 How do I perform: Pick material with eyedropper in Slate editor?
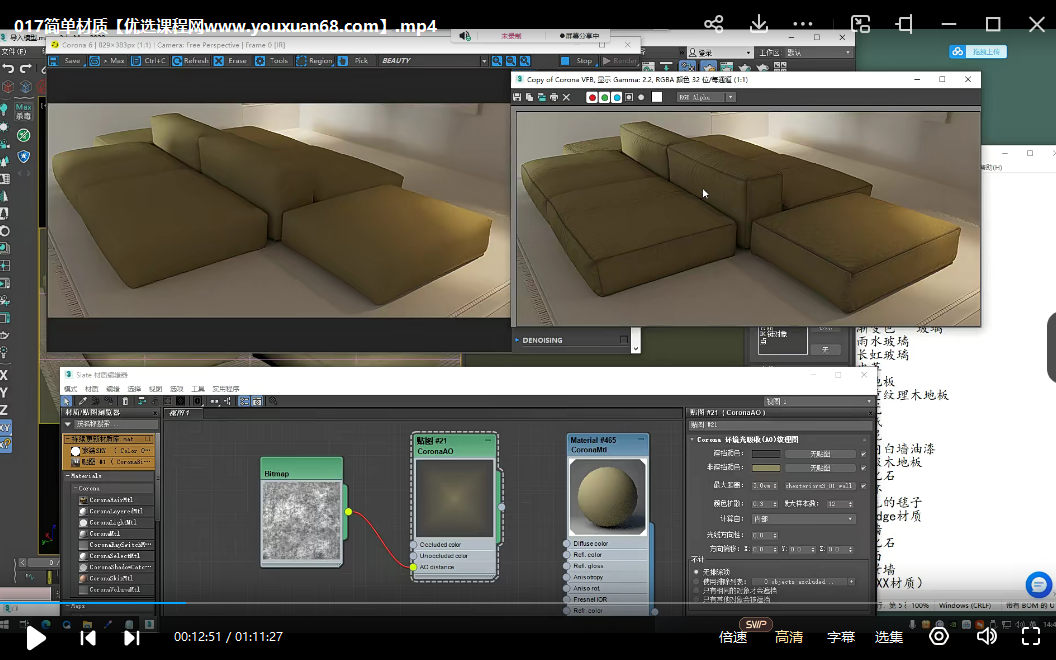click(82, 401)
